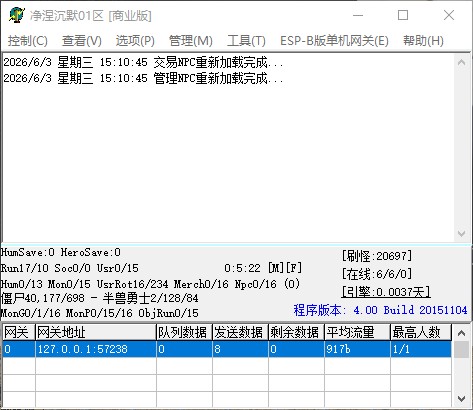Click the 僵尸40,177/698 monster status line
473x410 pixels.
coord(99,298)
